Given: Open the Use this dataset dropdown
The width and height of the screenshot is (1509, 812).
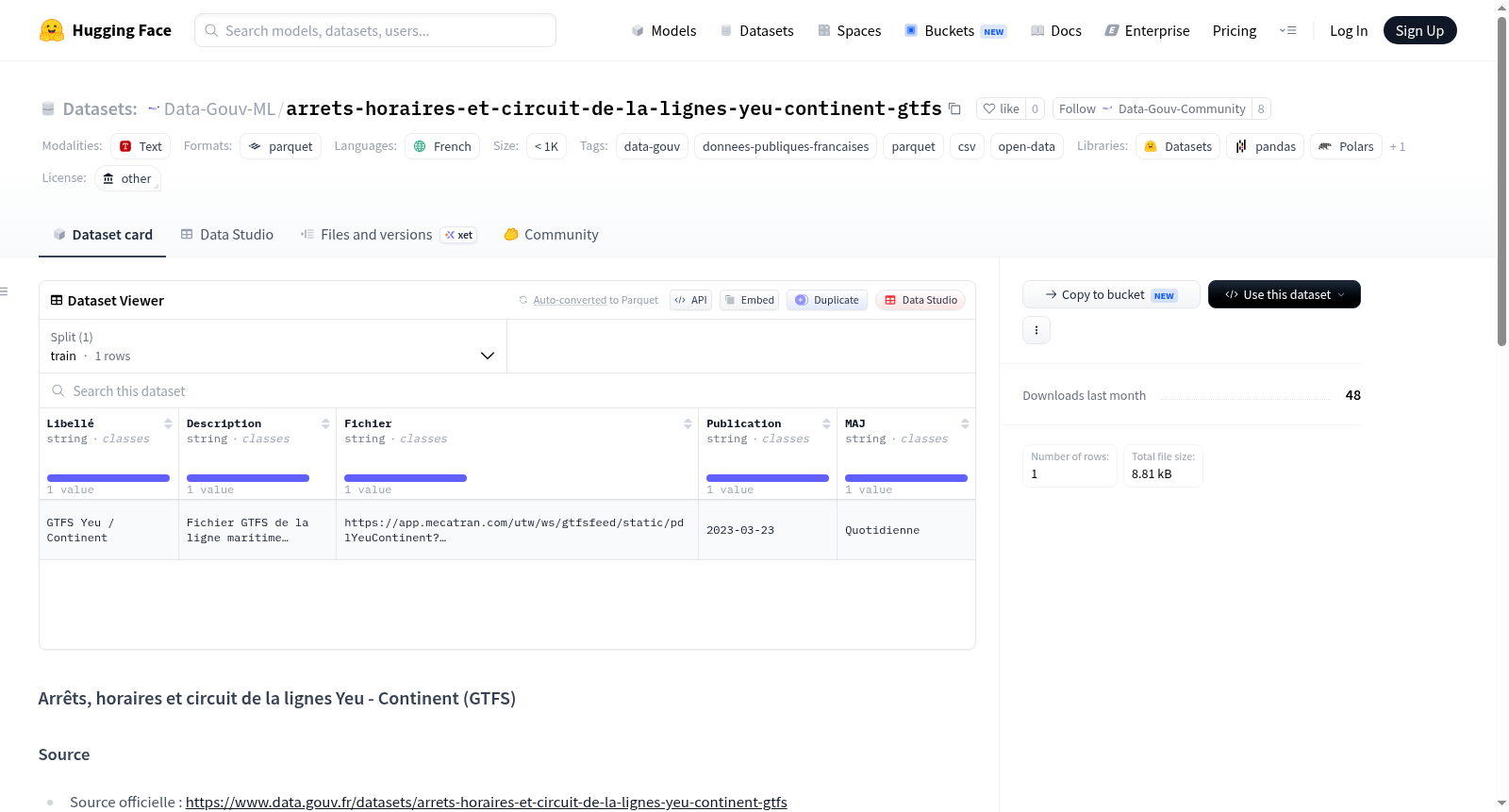Looking at the screenshot, I should point(1285,294).
